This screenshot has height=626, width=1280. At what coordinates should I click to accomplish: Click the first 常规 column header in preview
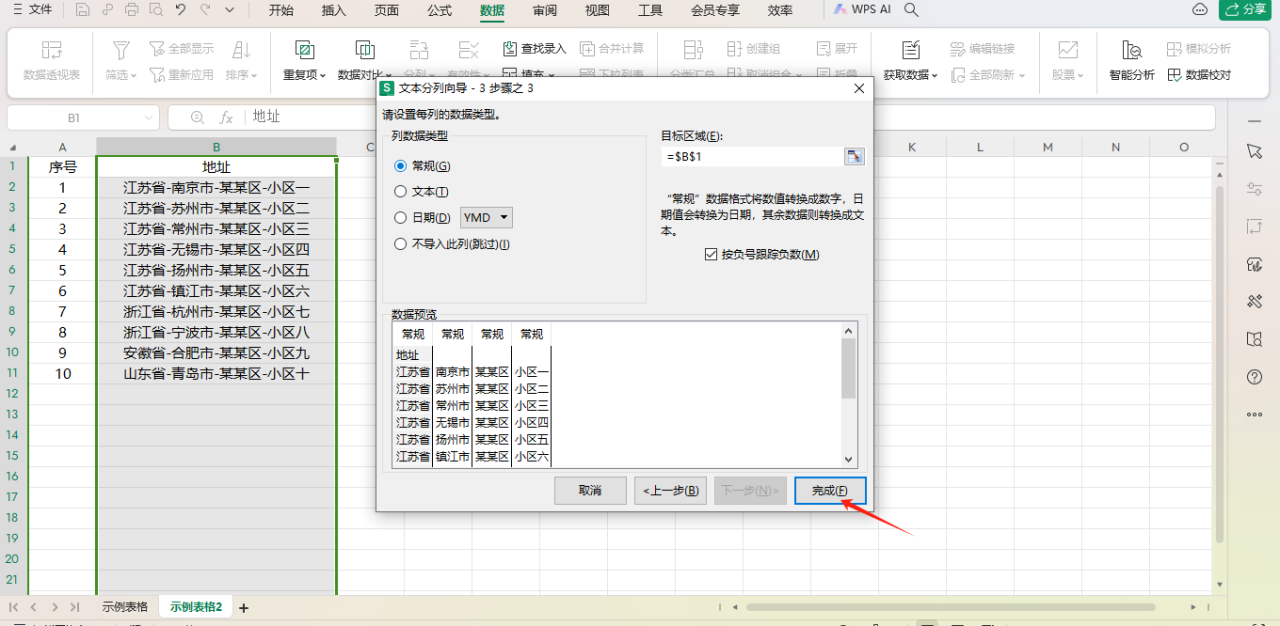[413, 334]
